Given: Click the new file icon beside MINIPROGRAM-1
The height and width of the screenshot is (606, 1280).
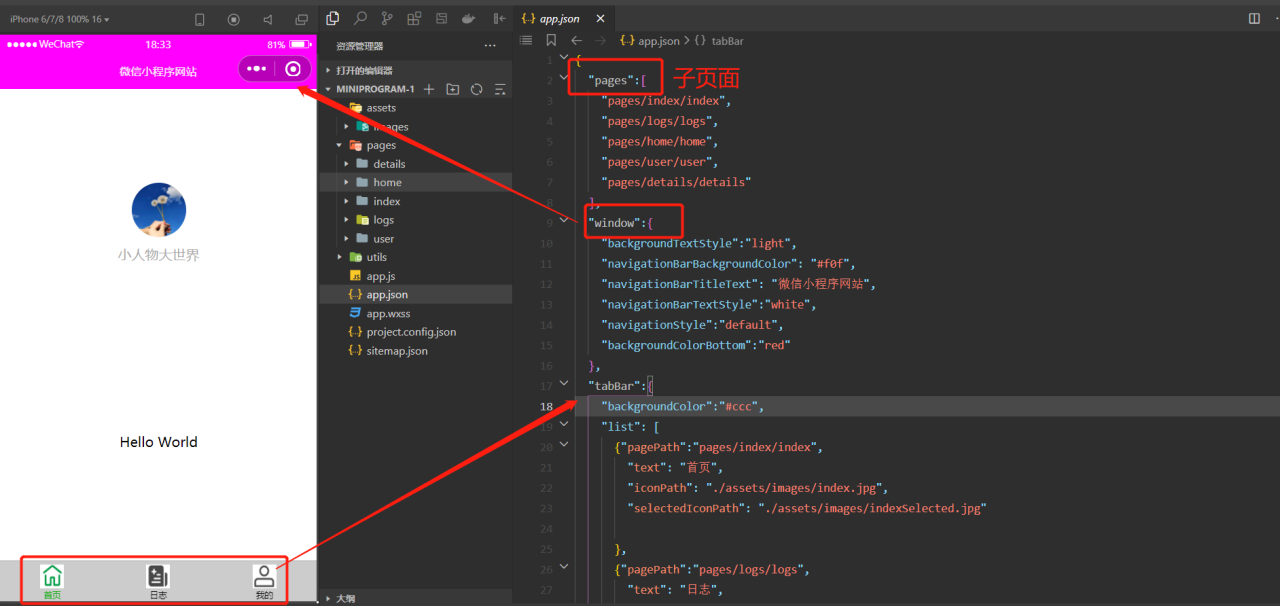Looking at the screenshot, I should tap(429, 89).
